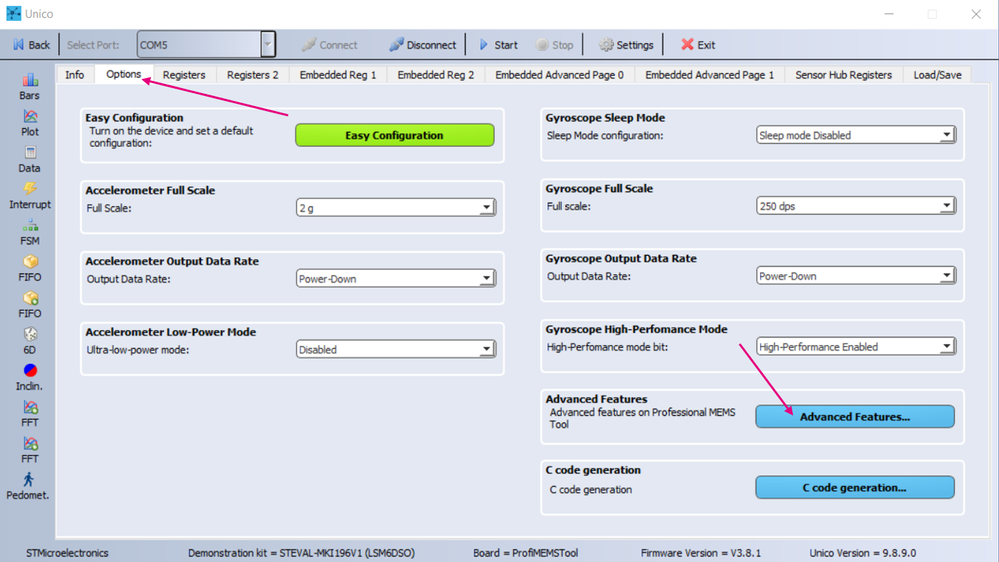
Task: Open the Pedometer tool in sidebar
Action: coord(28,486)
